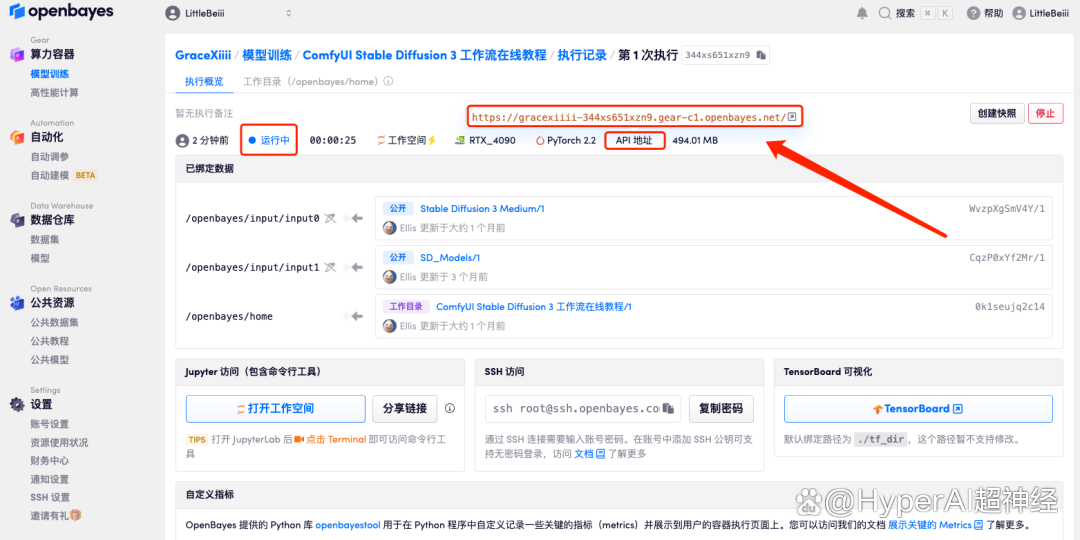Switch to 执行概览 tab
This screenshot has height=540, width=1080.
(204, 81)
